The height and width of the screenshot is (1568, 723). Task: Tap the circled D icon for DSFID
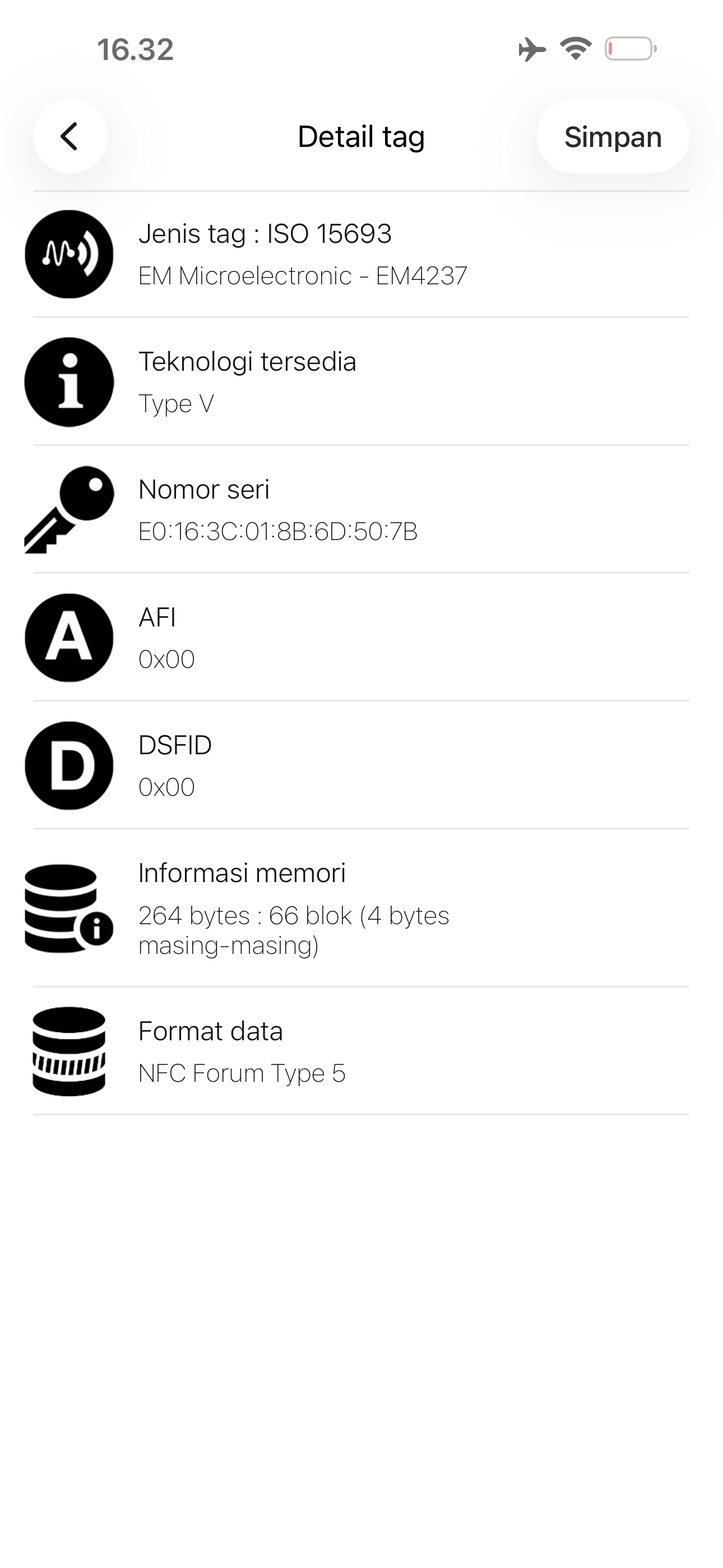pyautogui.click(x=69, y=765)
